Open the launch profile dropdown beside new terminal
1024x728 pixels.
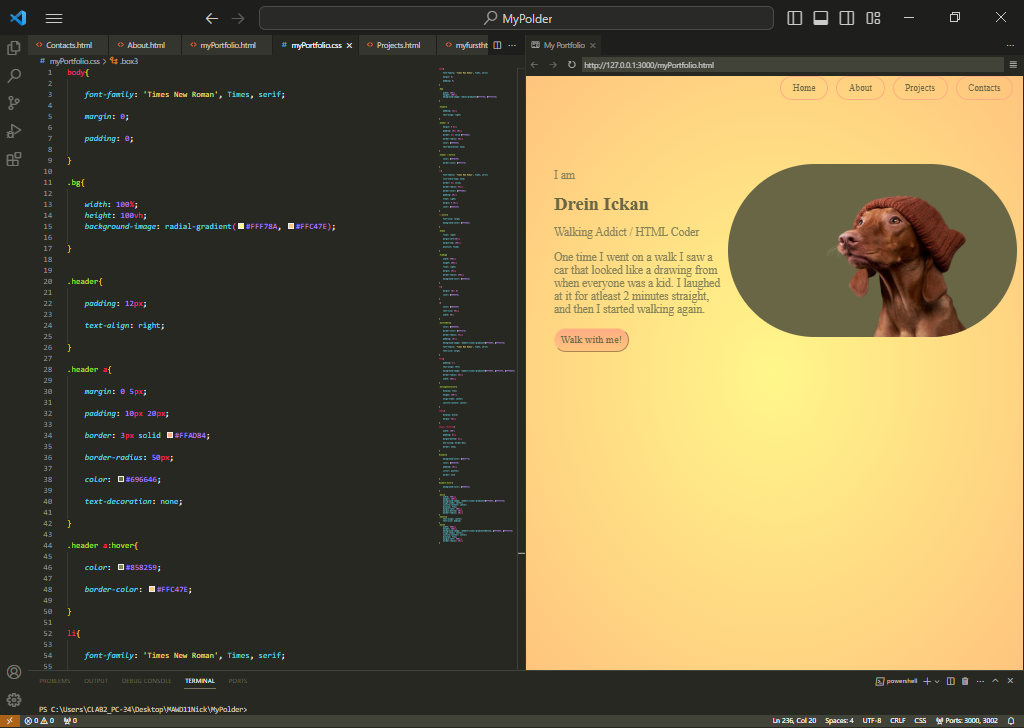click(x=937, y=681)
